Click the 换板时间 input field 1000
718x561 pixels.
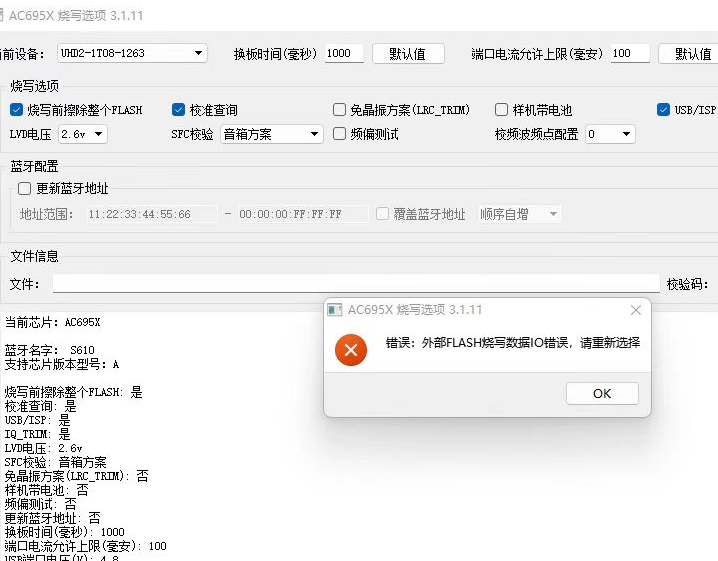344,53
